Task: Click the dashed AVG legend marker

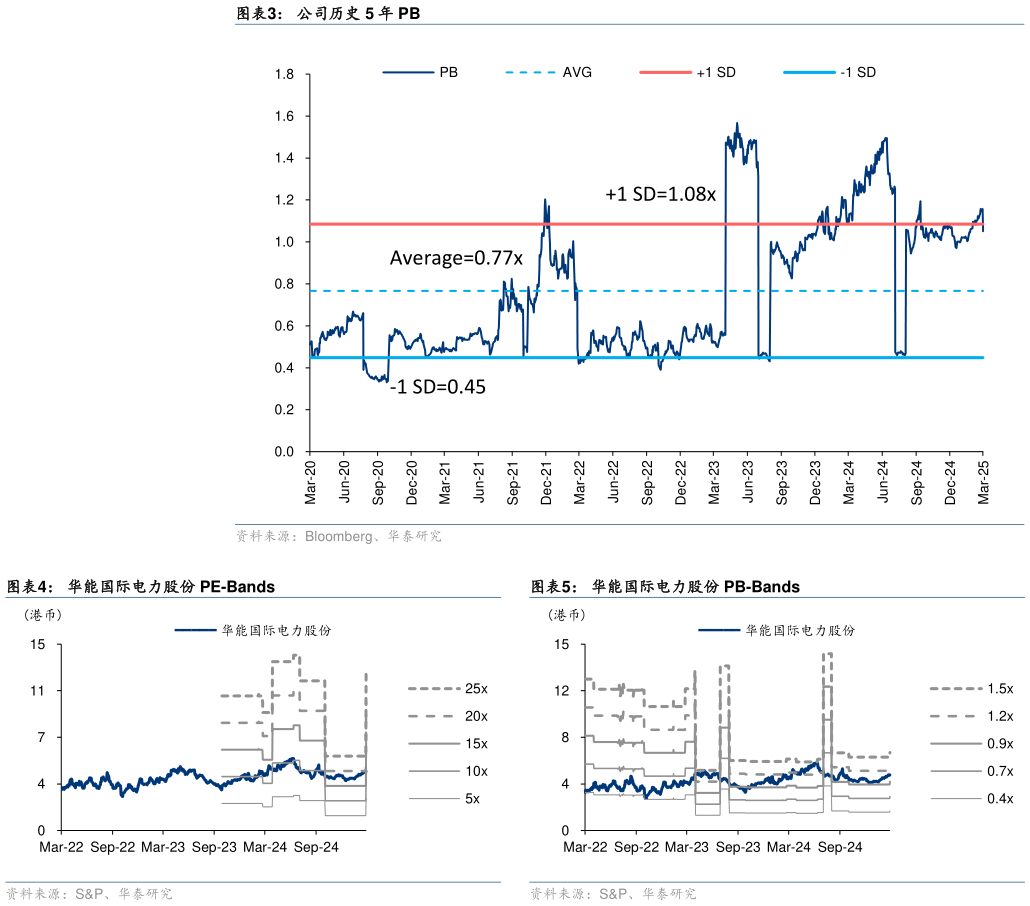Action: tap(530, 73)
